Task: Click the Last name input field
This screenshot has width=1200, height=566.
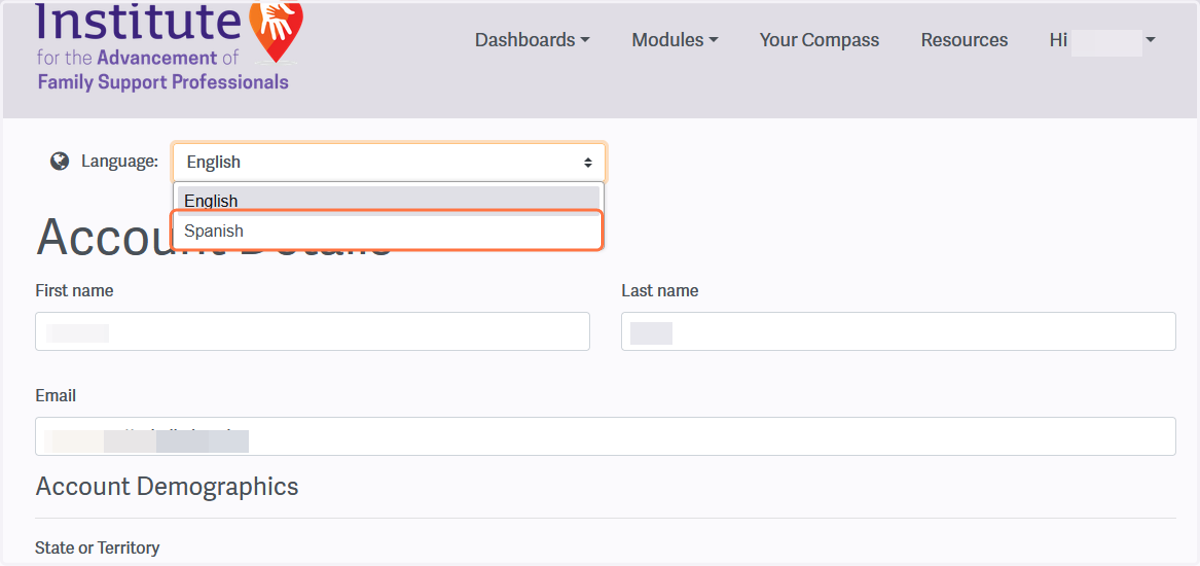Action: pyautogui.click(x=898, y=331)
